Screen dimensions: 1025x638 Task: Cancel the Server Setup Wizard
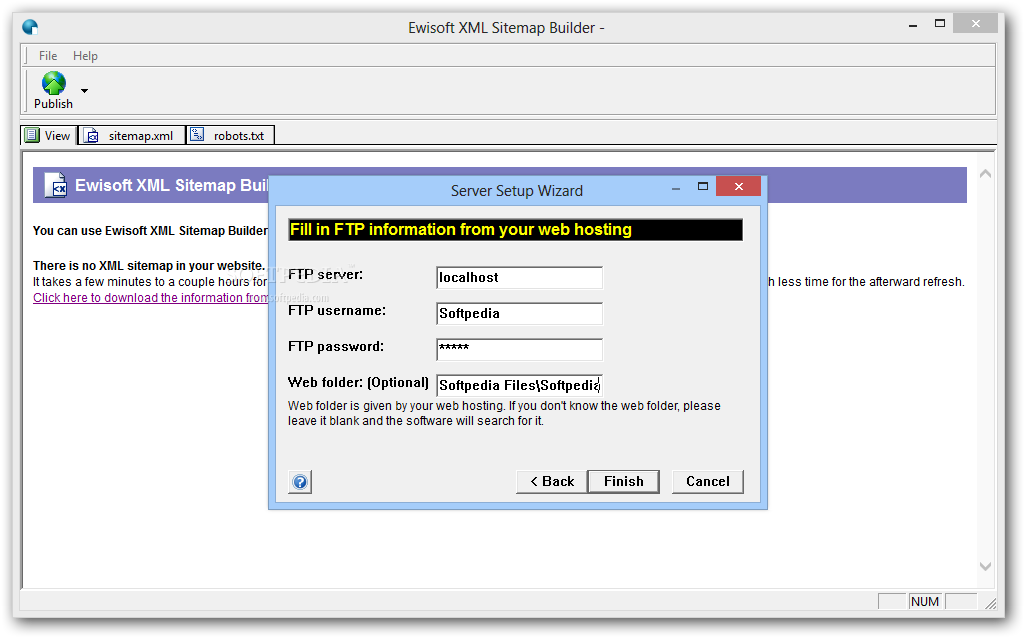(708, 482)
